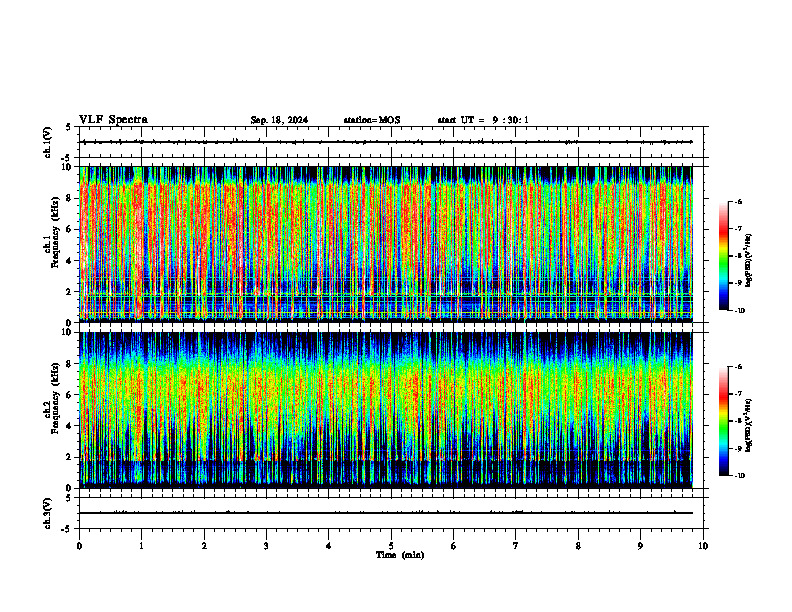The height and width of the screenshot is (612, 792).
Task: Click the ch.1 frequency axis label '4'
Action: 70,261
